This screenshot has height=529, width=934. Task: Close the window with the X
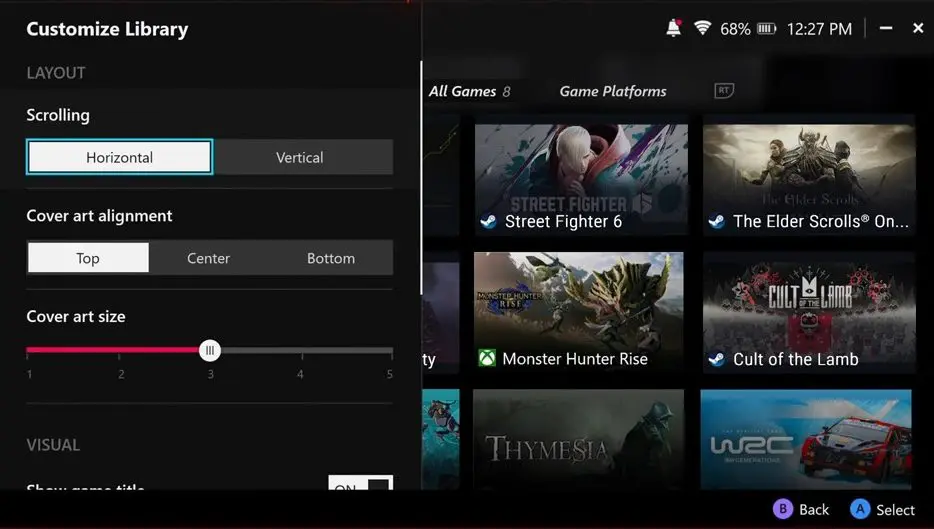(918, 28)
